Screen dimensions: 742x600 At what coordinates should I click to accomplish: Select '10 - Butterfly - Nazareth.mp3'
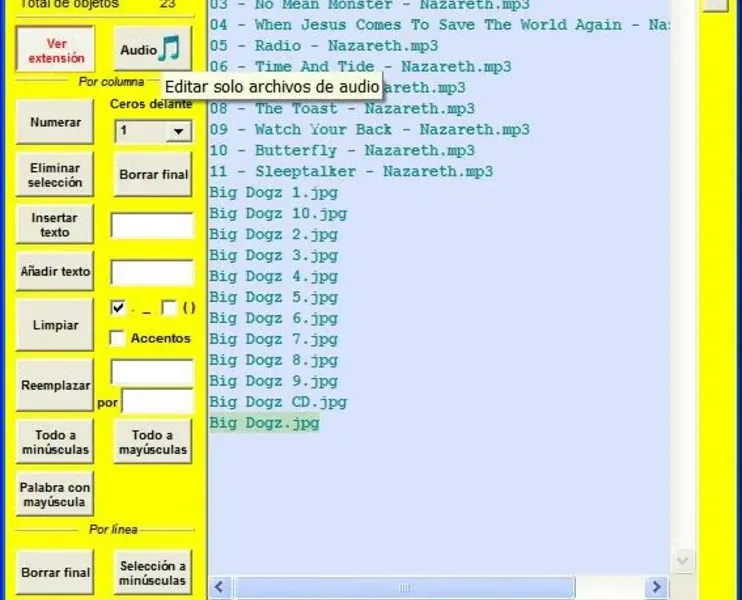click(x=342, y=150)
